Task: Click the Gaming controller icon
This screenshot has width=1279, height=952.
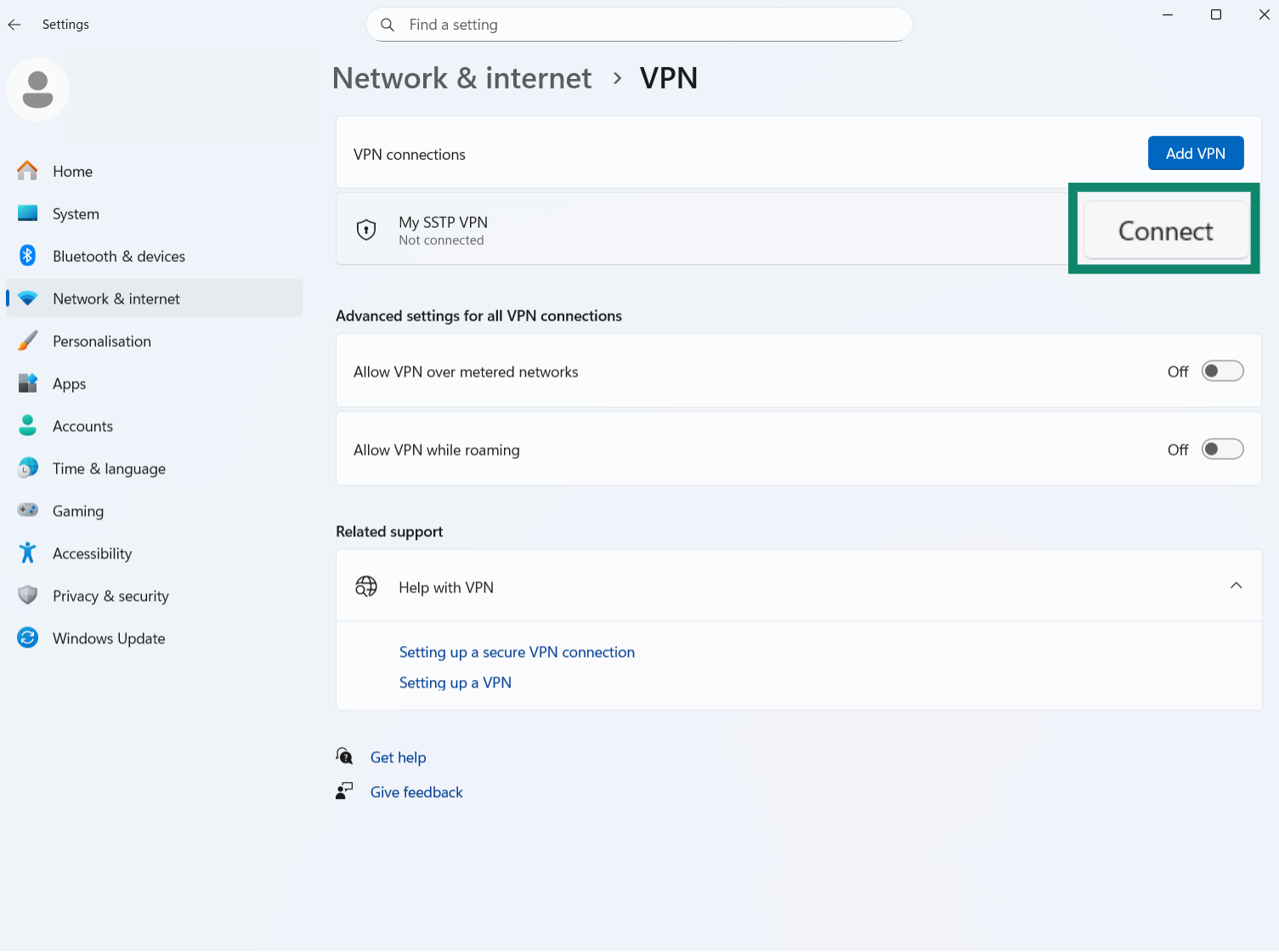Action: (28, 510)
